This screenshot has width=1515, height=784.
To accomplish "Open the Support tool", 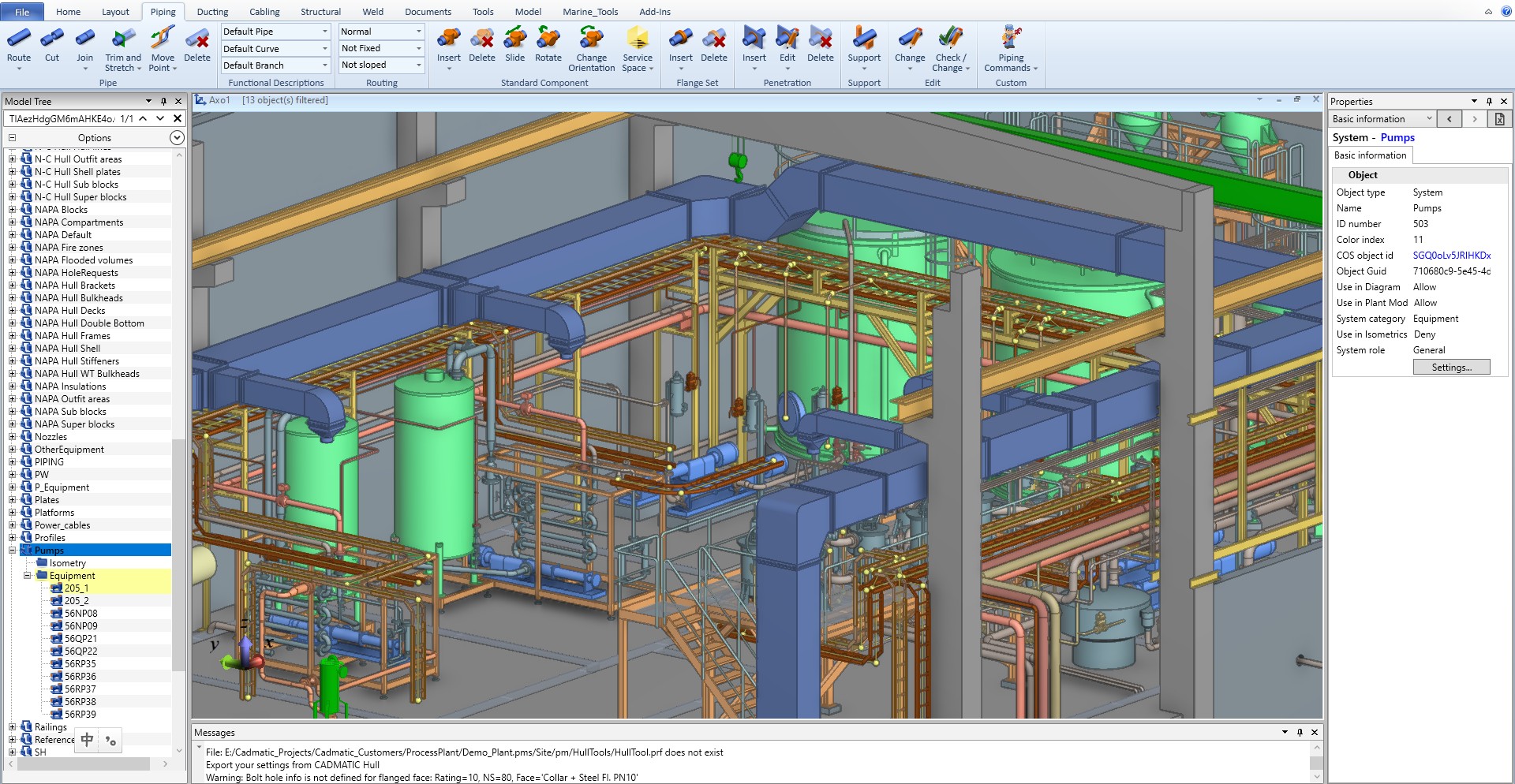I will pyautogui.click(x=864, y=47).
